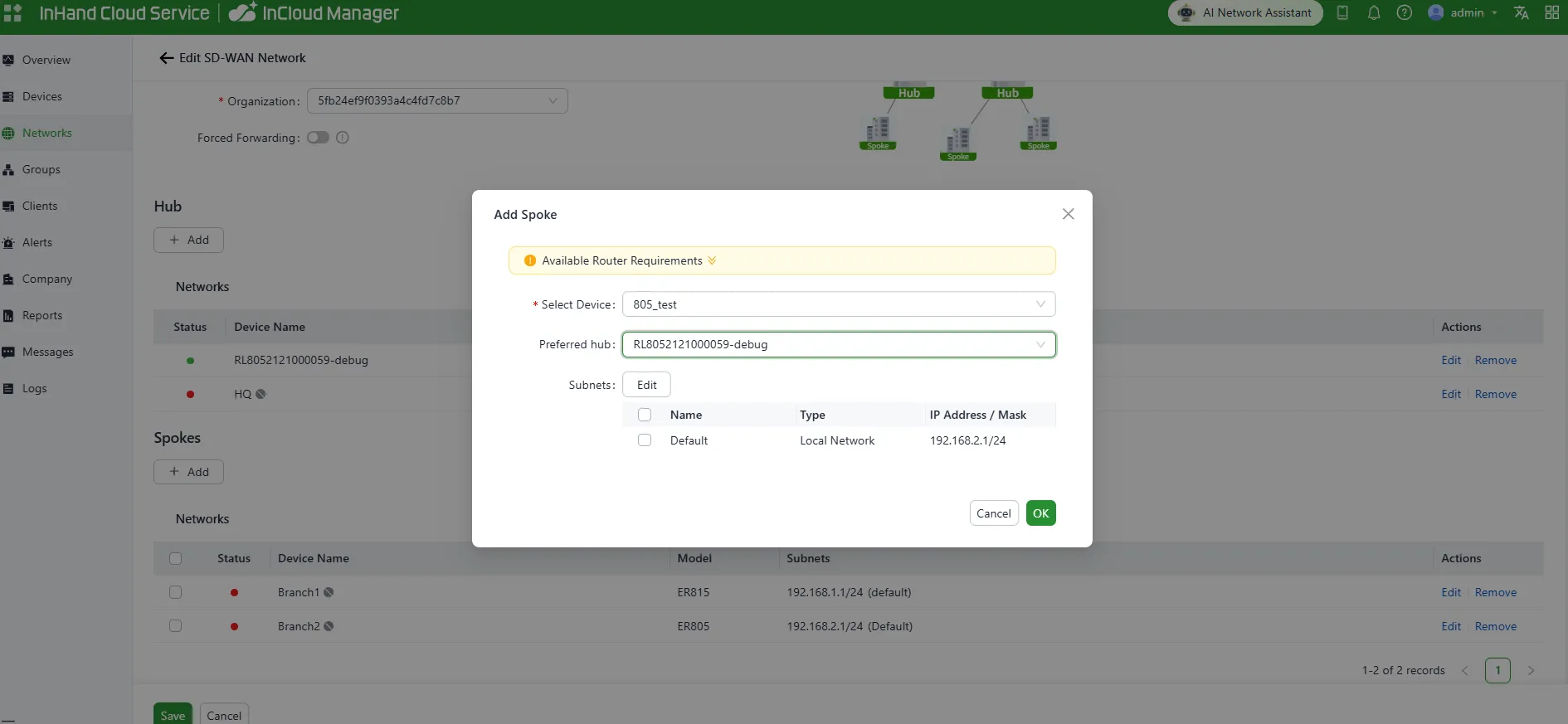Click Edit button for Subnets

click(x=646, y=385)
